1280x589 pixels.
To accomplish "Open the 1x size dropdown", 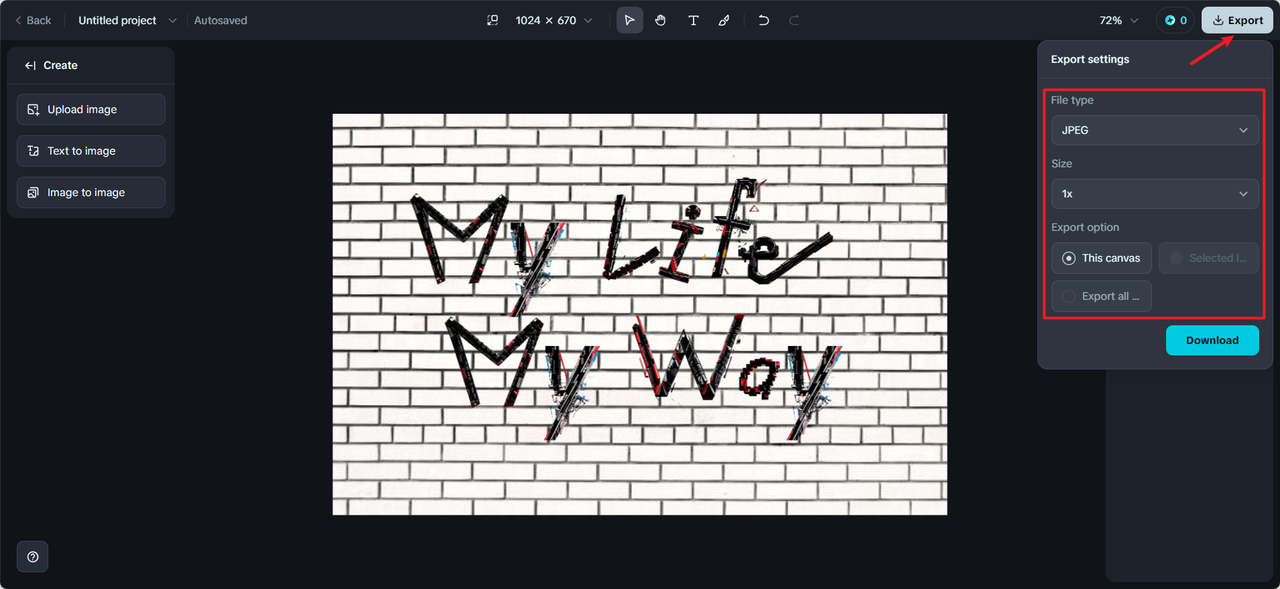I will point(1155,194).
